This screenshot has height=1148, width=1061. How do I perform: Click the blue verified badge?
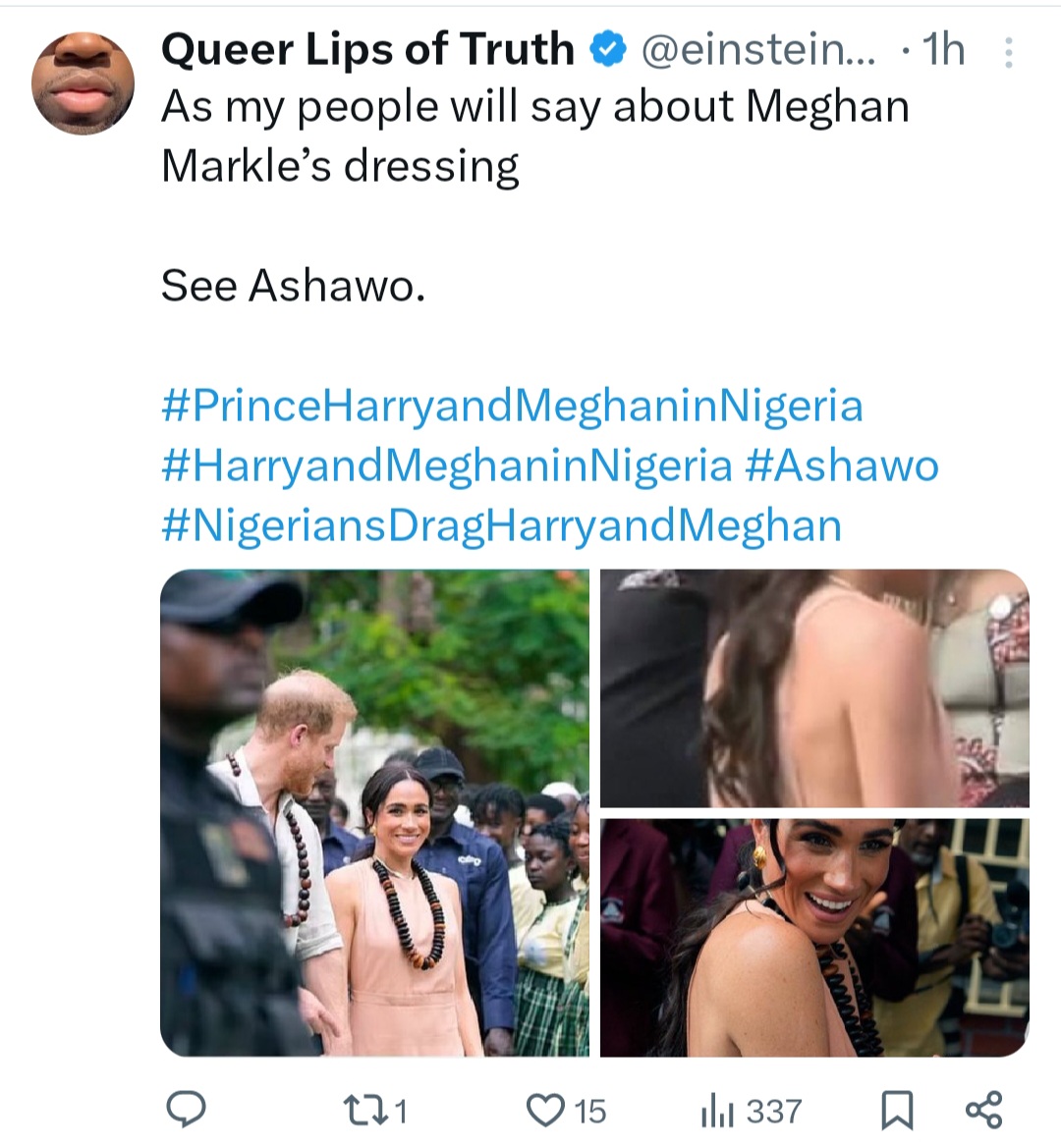pyautogui.click(x=609, y=49)
